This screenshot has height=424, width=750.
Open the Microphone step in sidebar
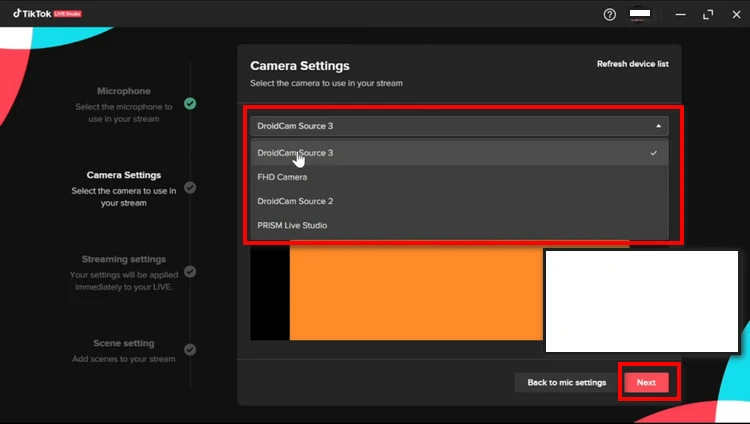pyautogui.click(x=123, y=91)
